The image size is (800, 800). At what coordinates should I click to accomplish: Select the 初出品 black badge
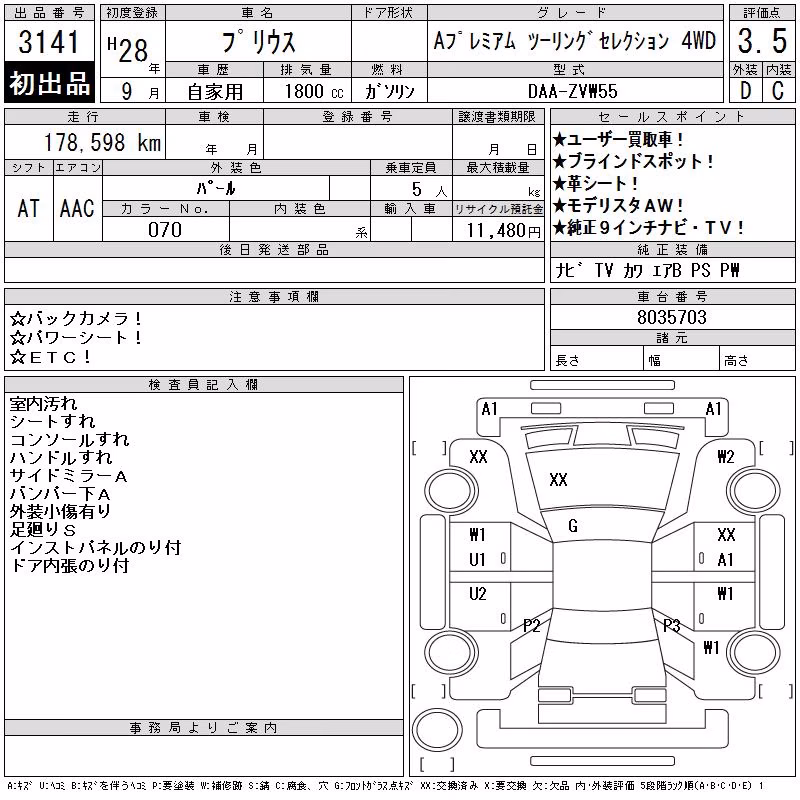point(49,83)
